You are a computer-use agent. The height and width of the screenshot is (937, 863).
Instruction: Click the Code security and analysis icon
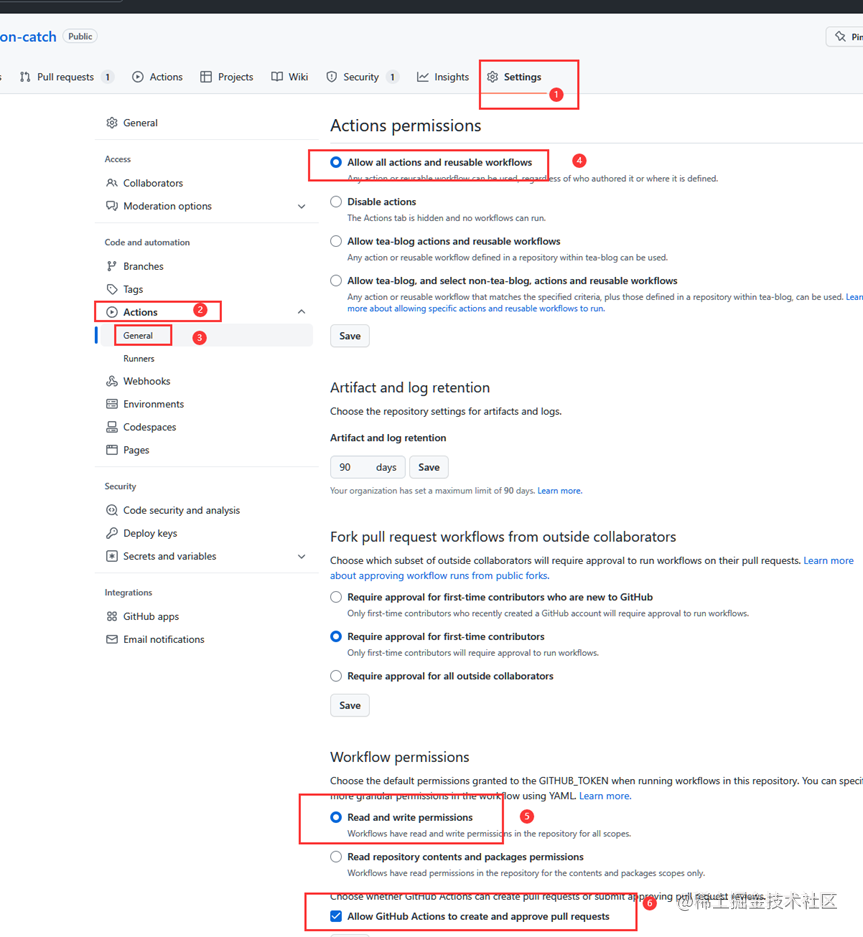112,510
